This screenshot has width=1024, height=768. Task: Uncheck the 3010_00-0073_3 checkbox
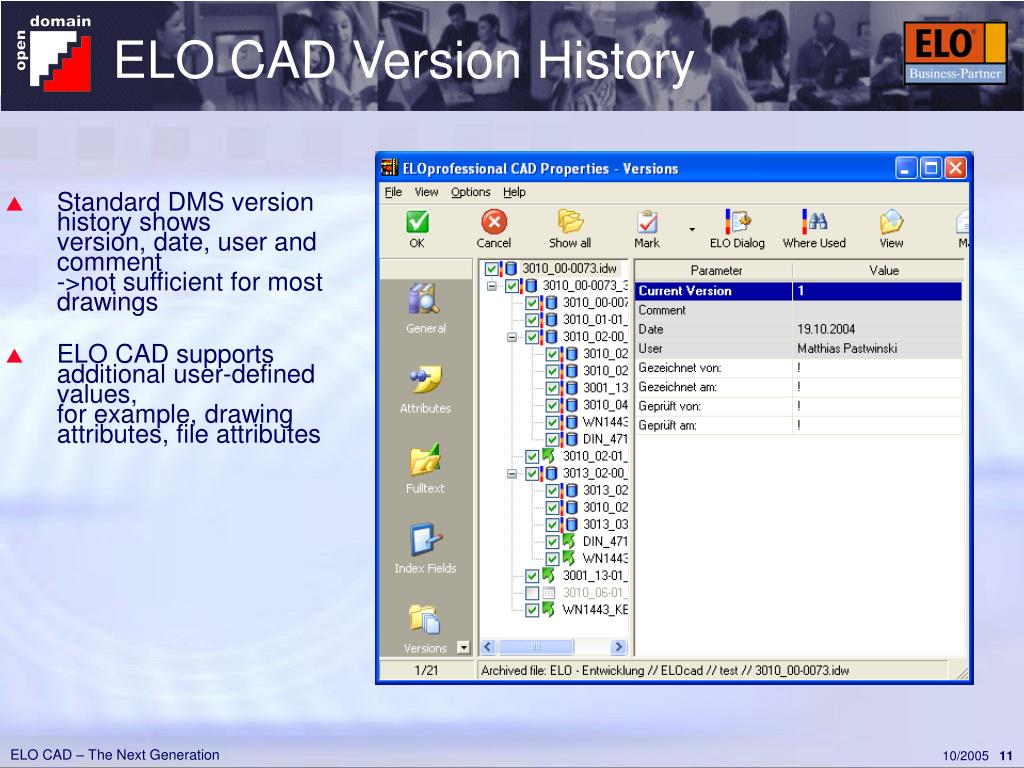(x=512, y=285)
